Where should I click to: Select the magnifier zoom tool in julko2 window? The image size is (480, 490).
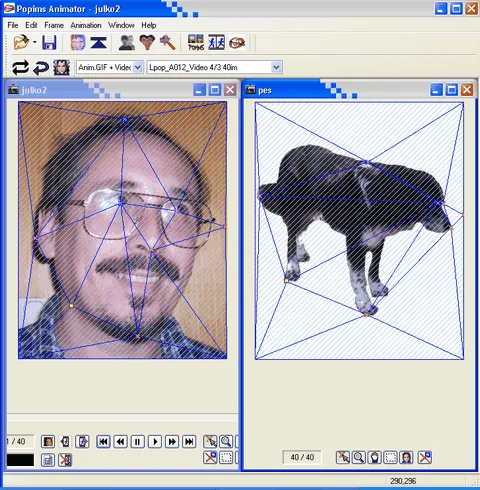[226, 442]
